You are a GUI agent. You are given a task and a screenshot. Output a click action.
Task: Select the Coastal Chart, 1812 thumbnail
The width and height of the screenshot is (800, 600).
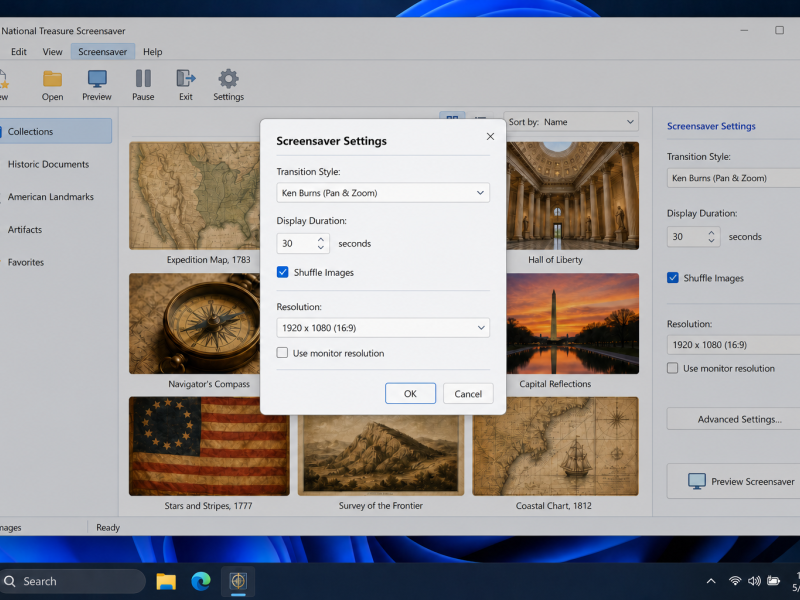pos(555,446)
